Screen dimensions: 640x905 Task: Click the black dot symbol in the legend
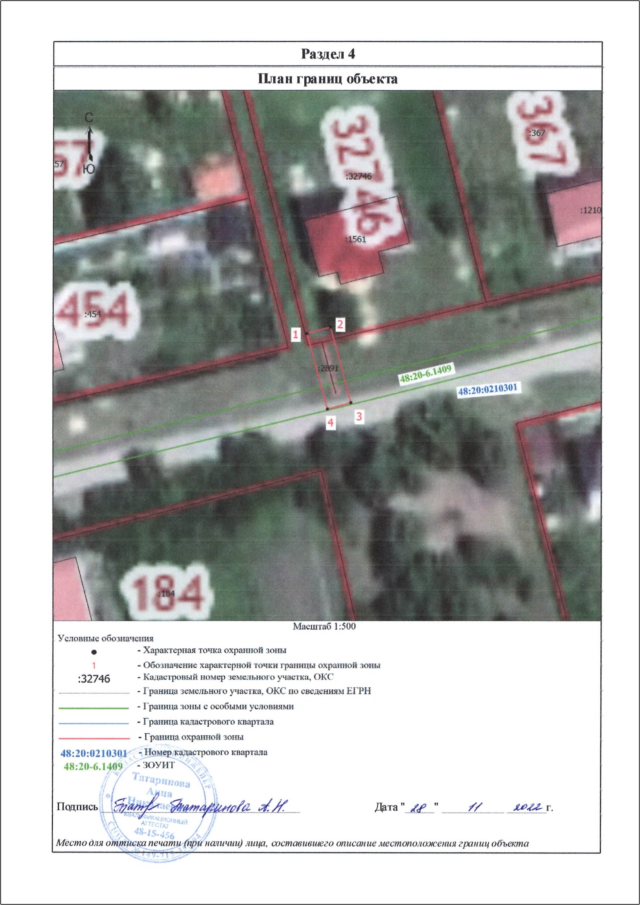point(93,651)
